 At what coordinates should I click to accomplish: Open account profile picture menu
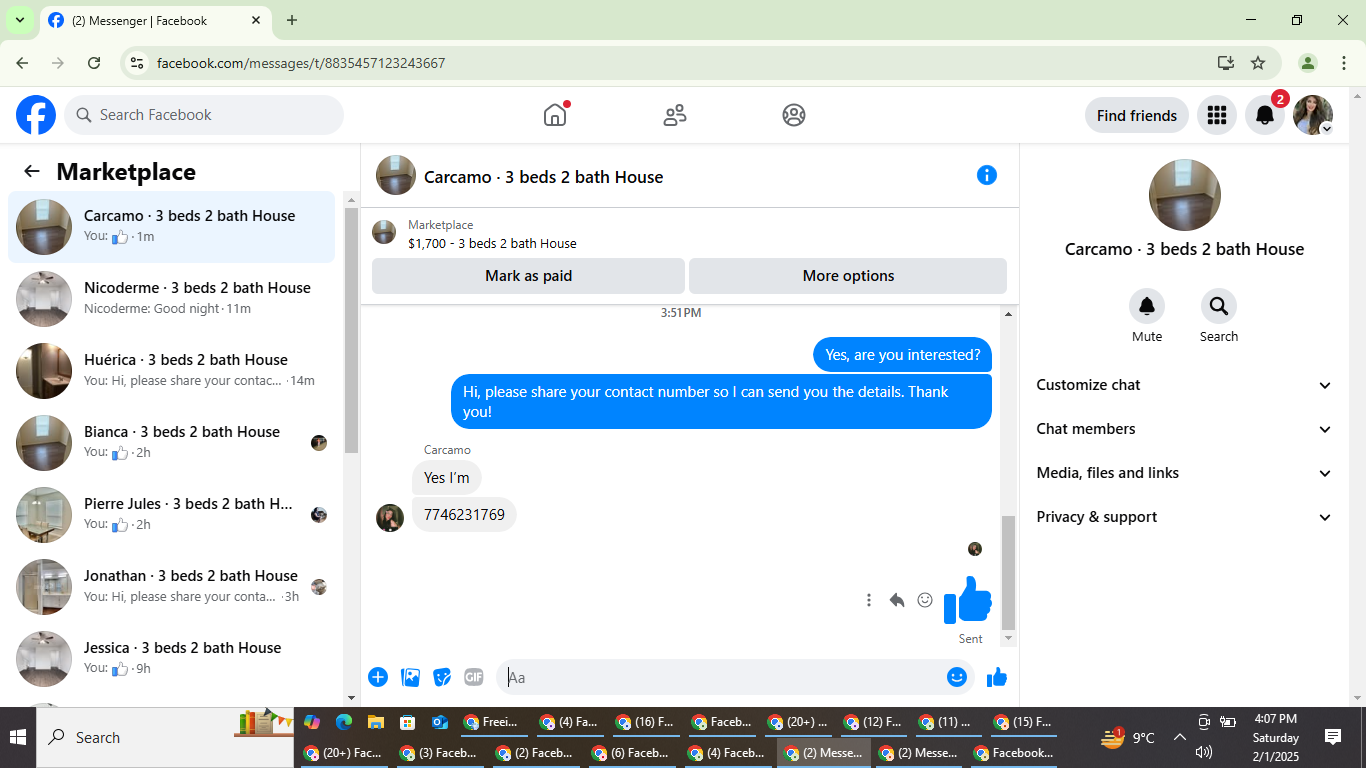point(1313,115)
